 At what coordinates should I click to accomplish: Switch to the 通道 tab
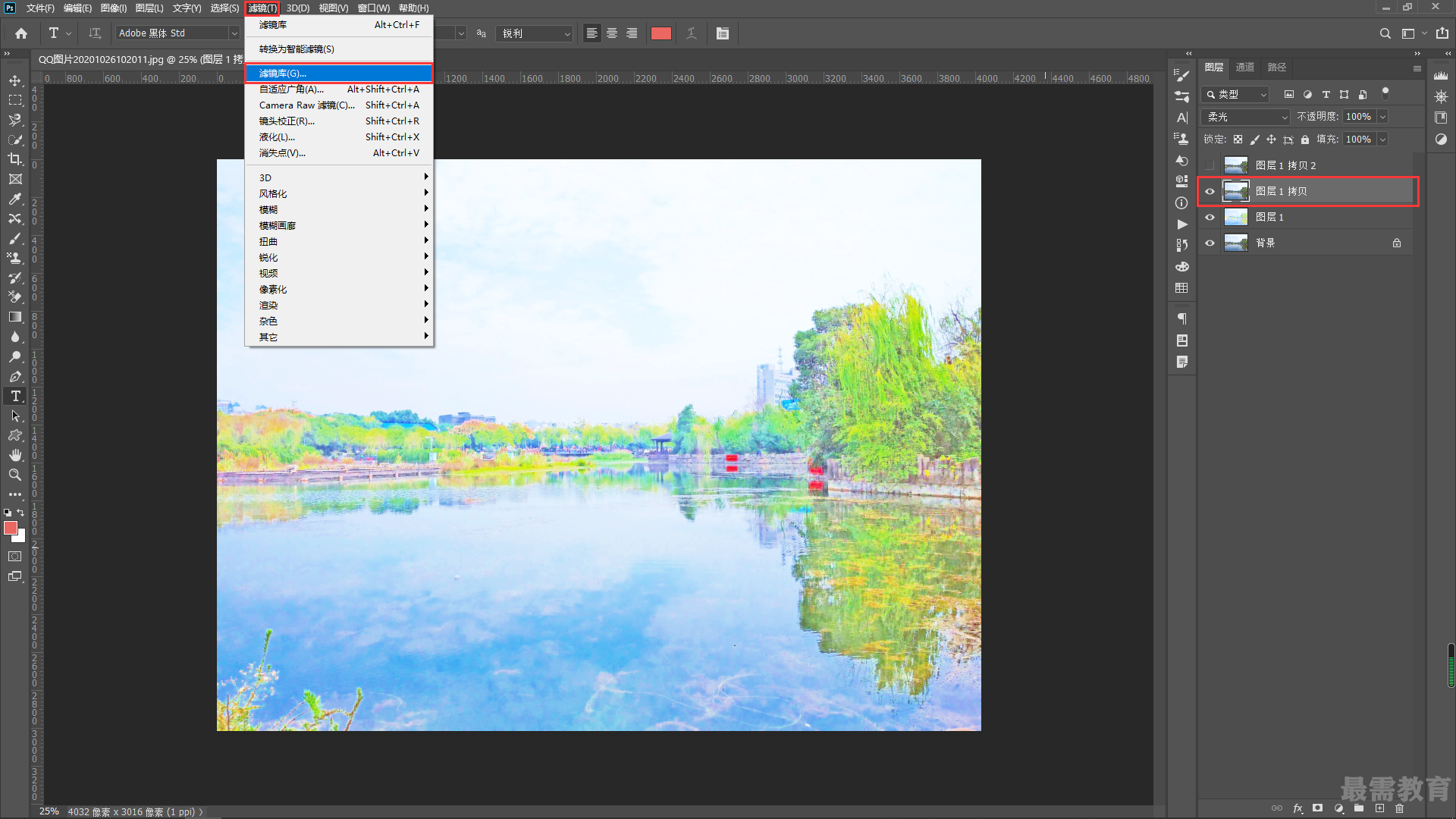pos(1244,67)
